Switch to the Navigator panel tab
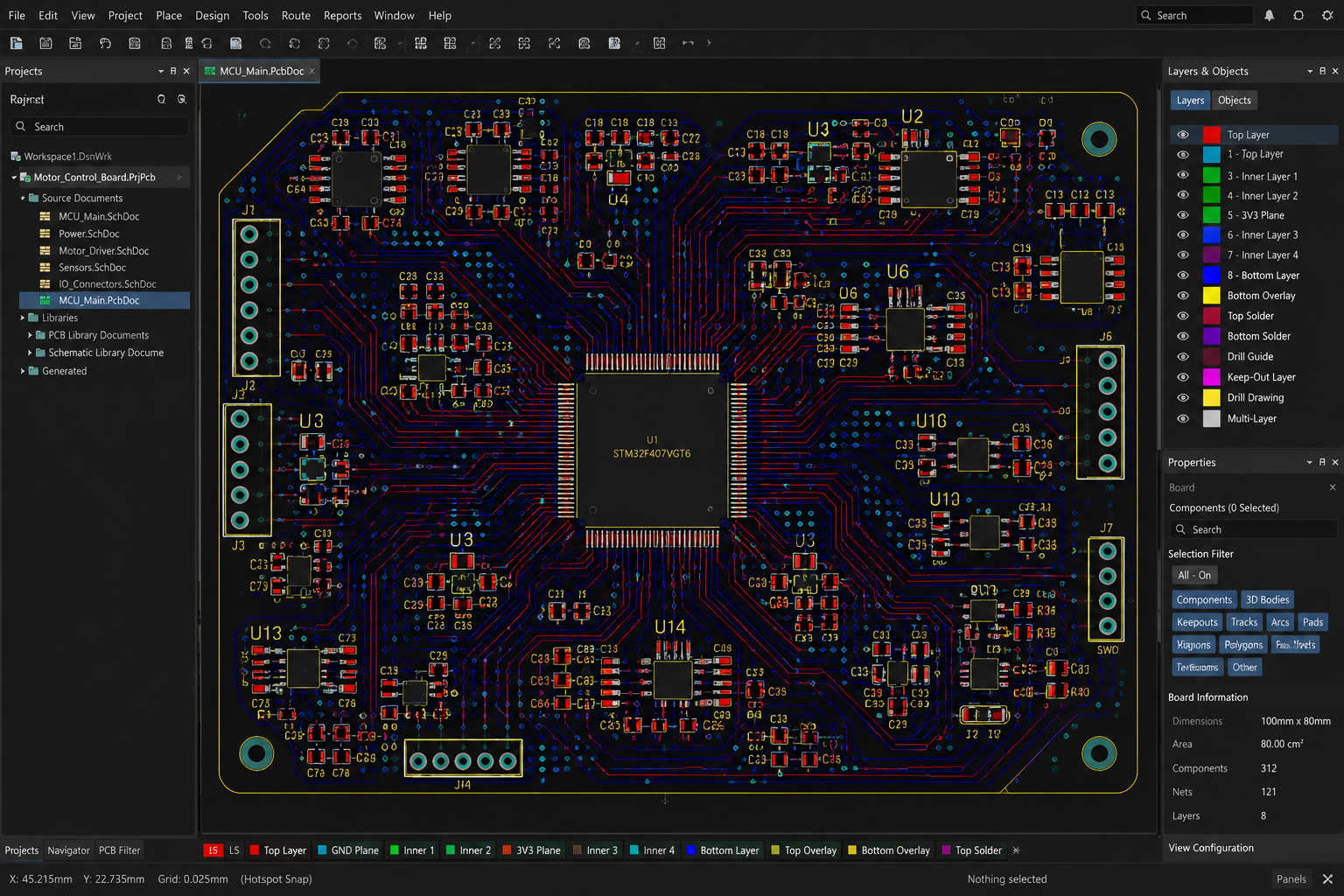1344x896 pixels. tap(68, 850)
